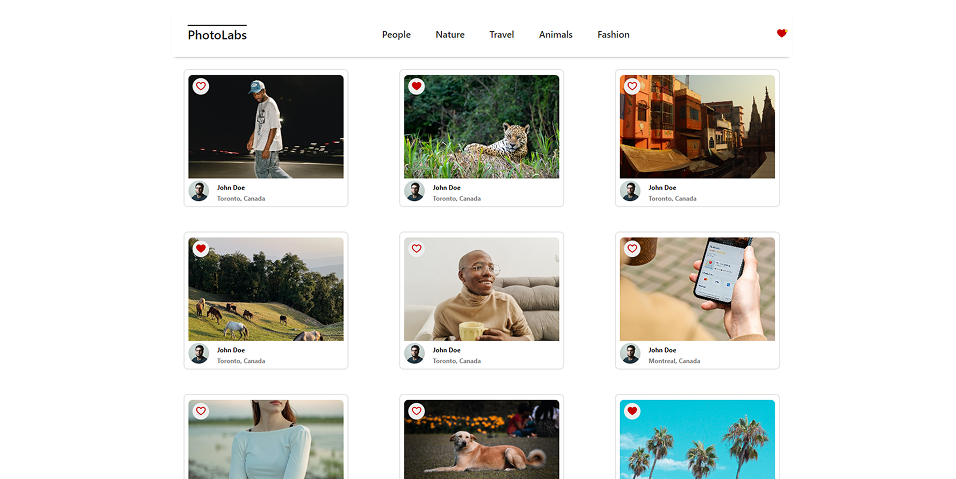Click Toronto, Canada under the horses photo

click(x=241, y=361)
